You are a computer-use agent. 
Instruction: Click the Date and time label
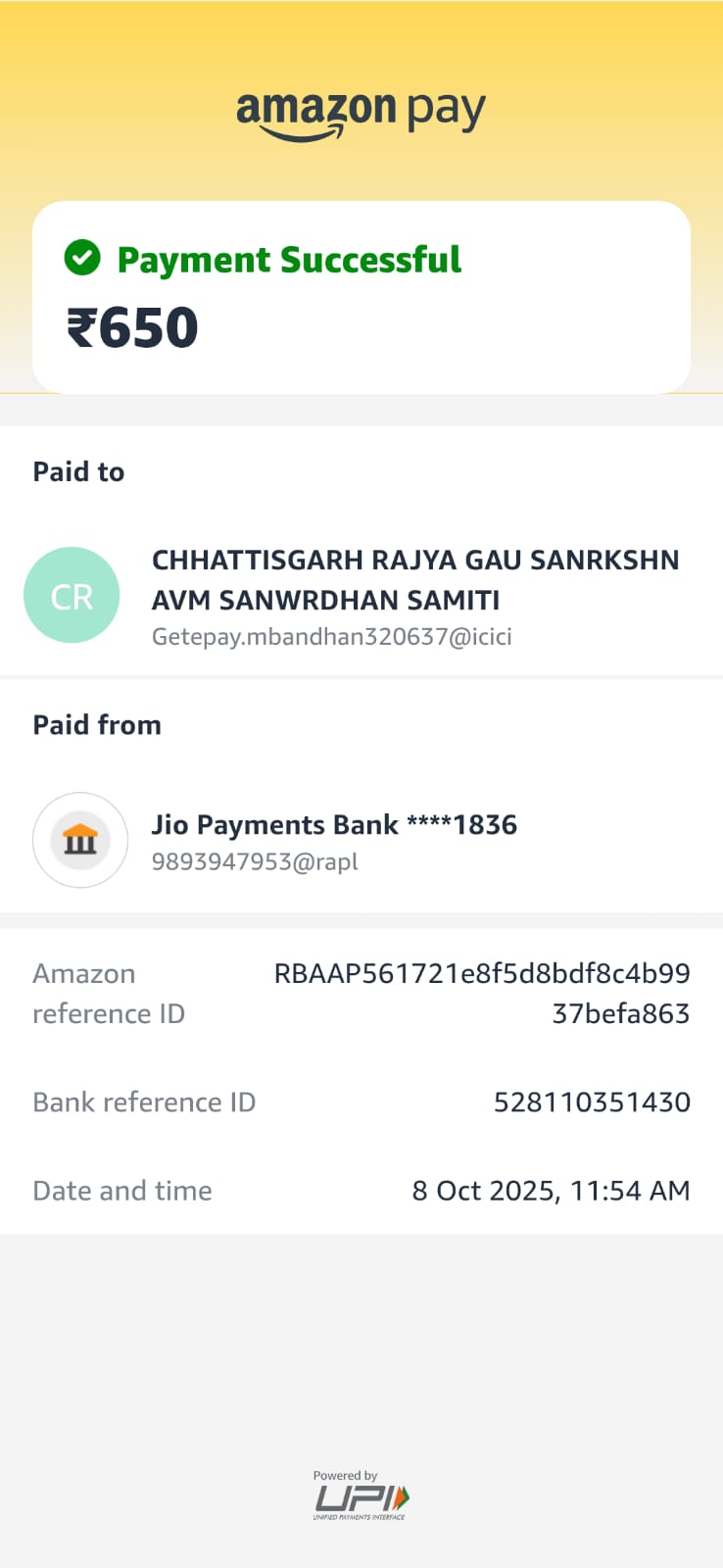pyautogui.click(x=122, y=1191)
